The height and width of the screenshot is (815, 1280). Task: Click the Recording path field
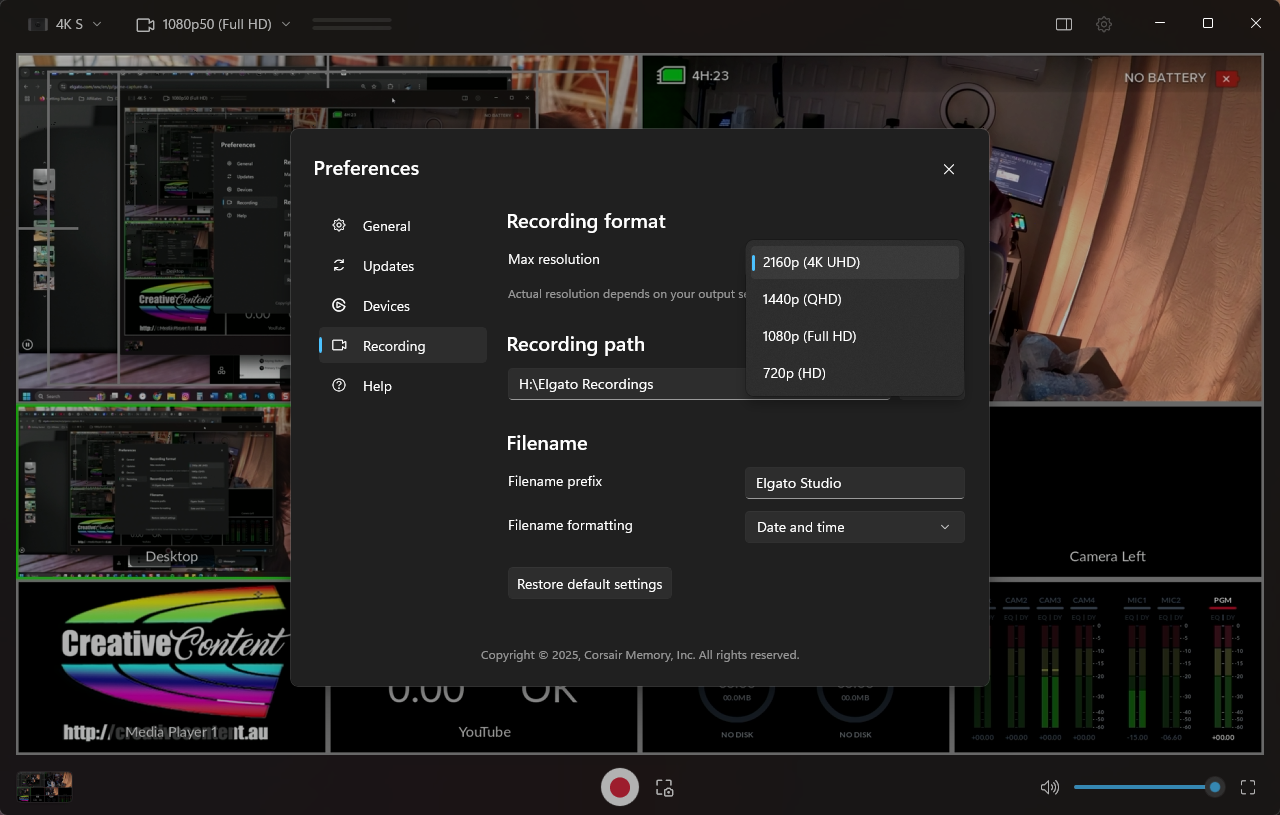click(x=699, y=384)
